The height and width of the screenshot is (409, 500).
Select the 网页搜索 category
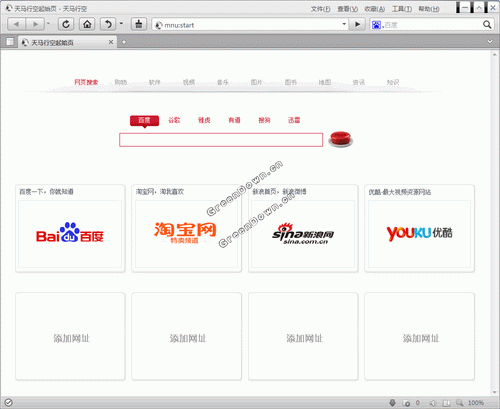pos(86,82)
